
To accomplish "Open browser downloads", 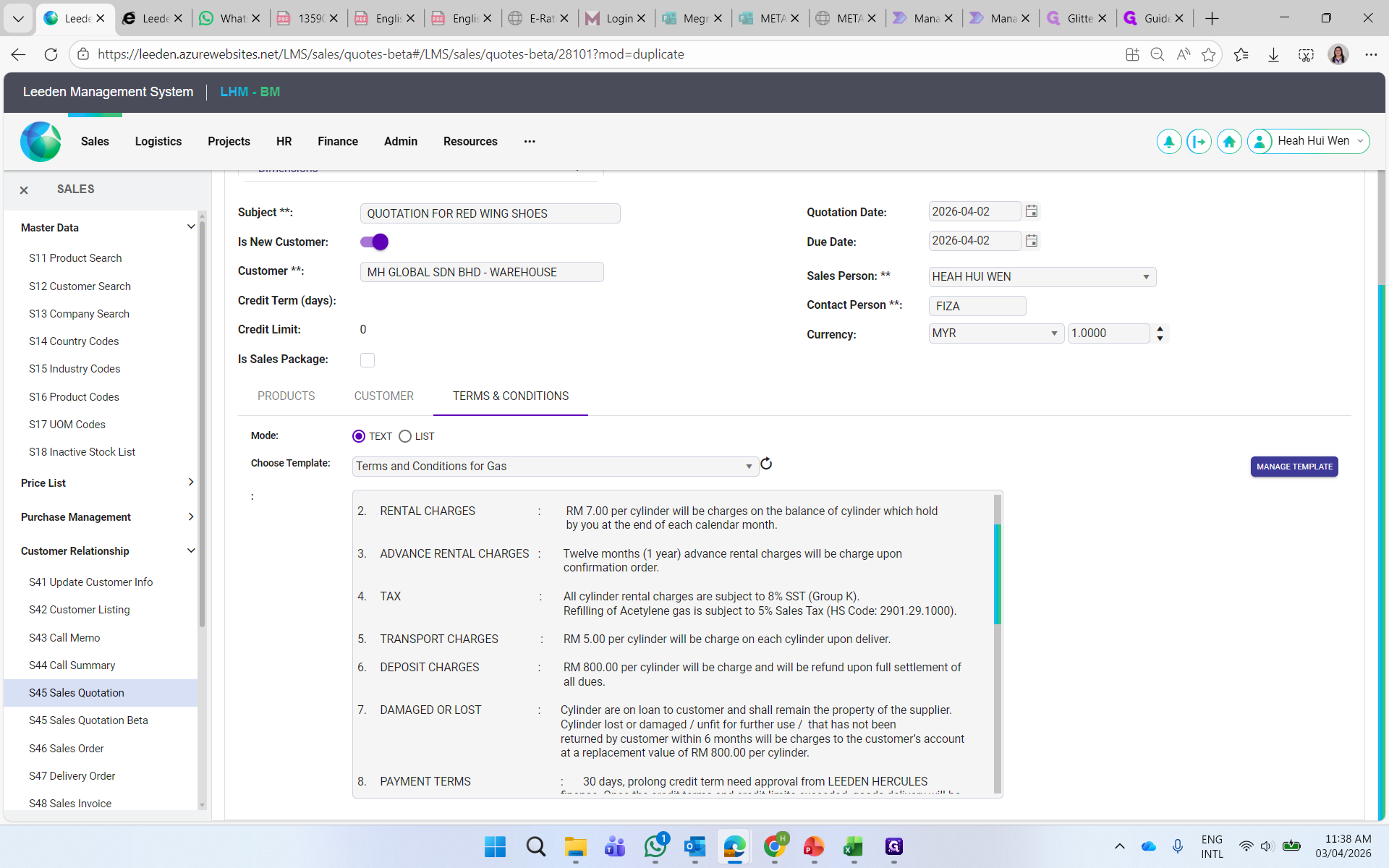I will [1273, 54].
